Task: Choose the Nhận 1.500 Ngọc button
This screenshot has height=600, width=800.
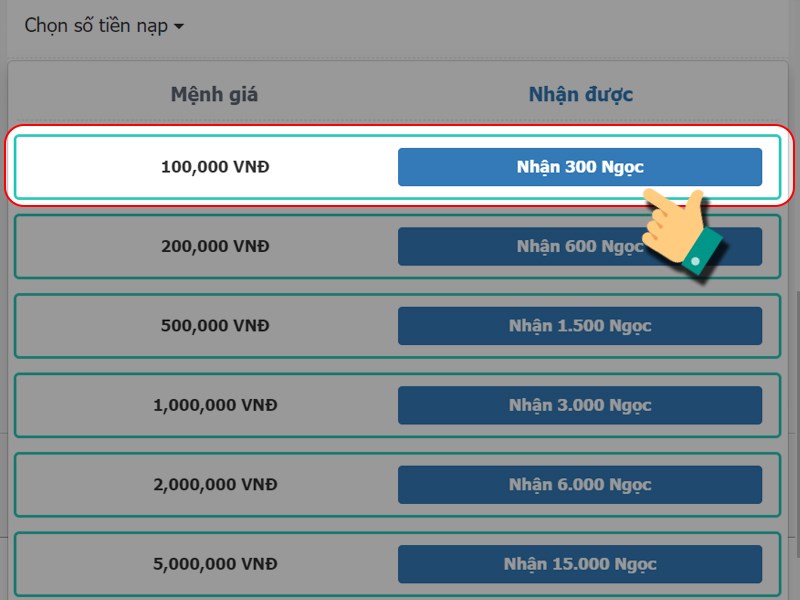Action: tap(580, 326)
